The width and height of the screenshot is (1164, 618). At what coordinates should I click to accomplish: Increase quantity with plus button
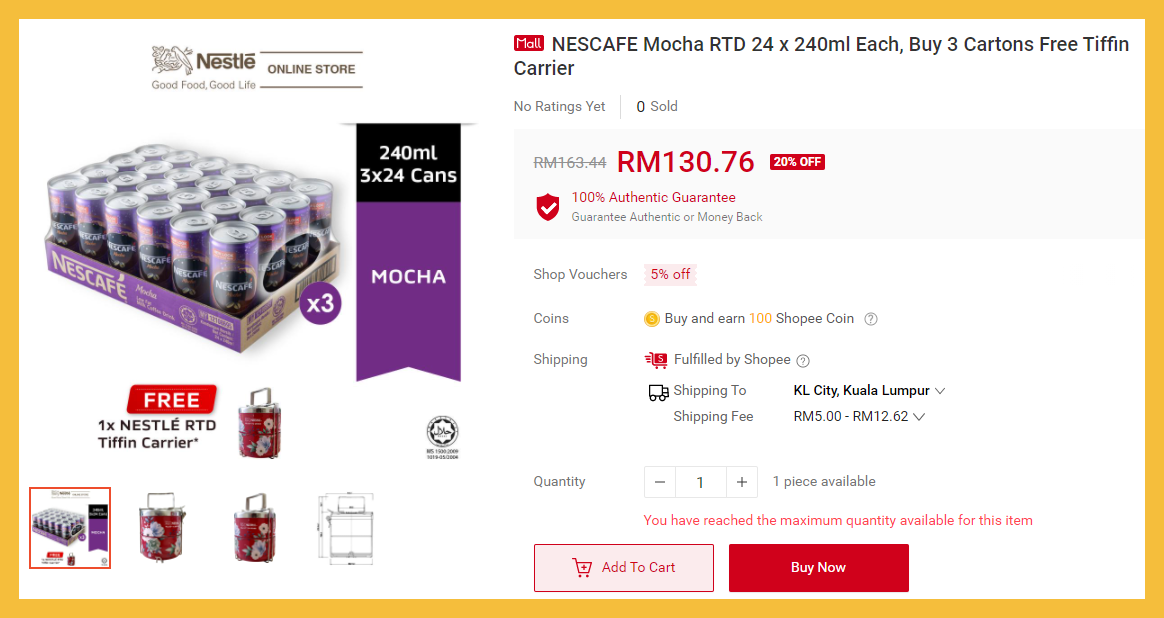(x=741, y=482)
